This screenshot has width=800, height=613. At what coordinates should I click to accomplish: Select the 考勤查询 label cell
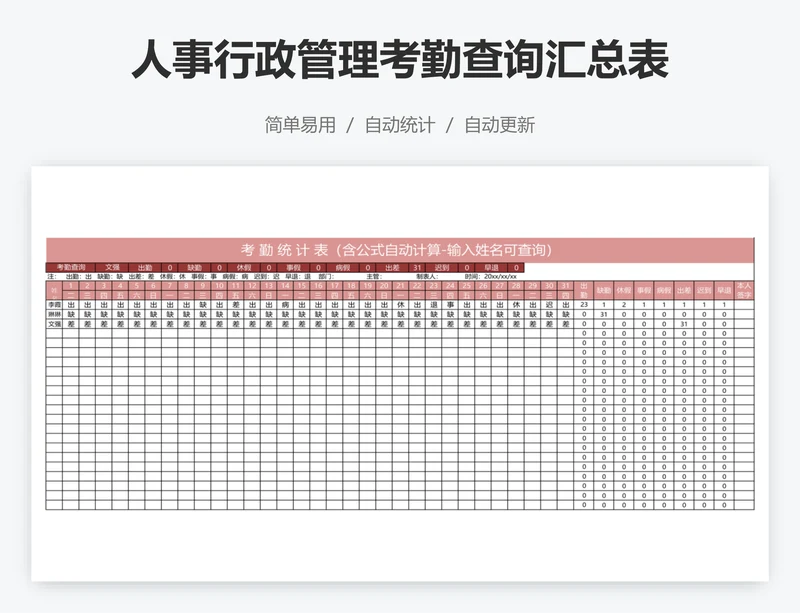click(71, 267)
